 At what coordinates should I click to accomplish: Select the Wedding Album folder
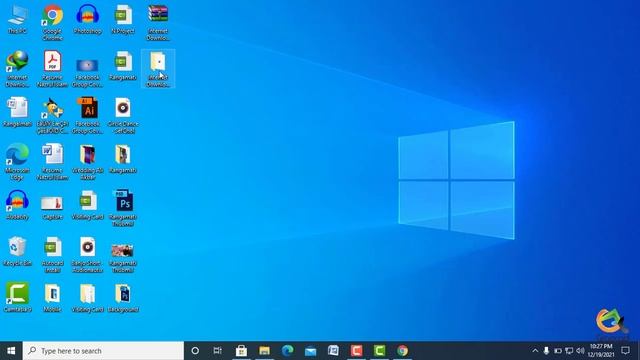[x=87, y=162]
